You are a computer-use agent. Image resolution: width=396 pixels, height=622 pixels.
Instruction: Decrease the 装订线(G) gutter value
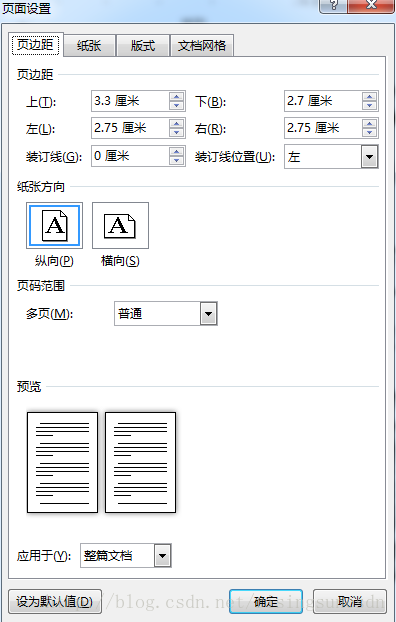coord(177,160)
